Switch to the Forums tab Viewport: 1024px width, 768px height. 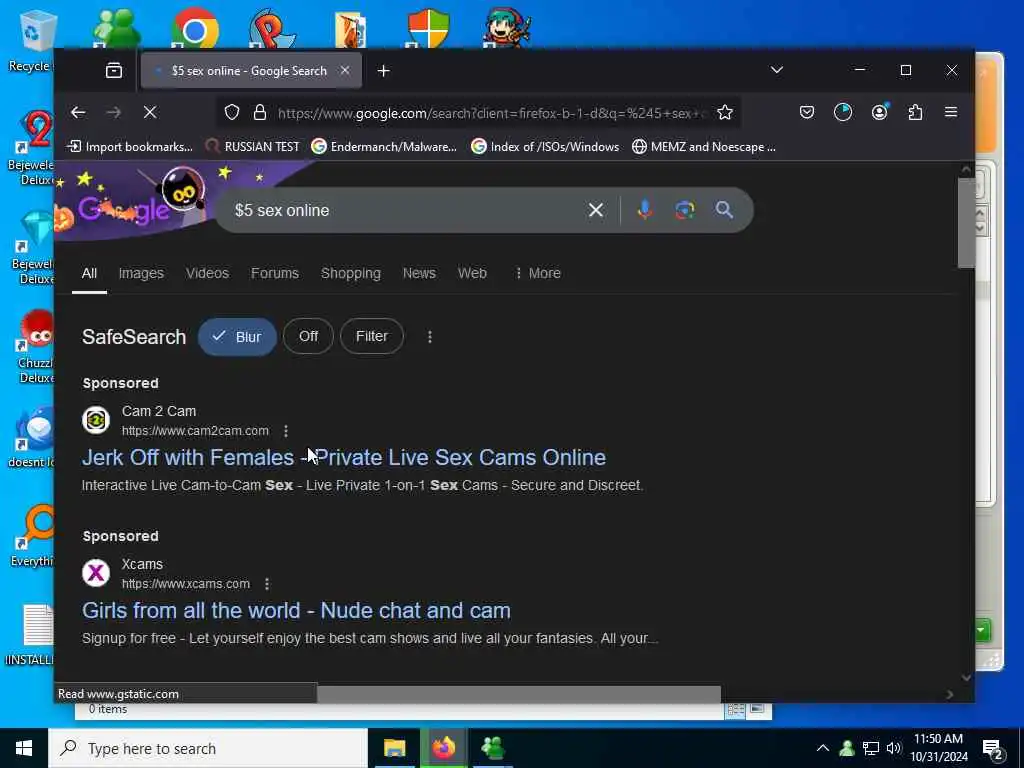click(275, 273)
